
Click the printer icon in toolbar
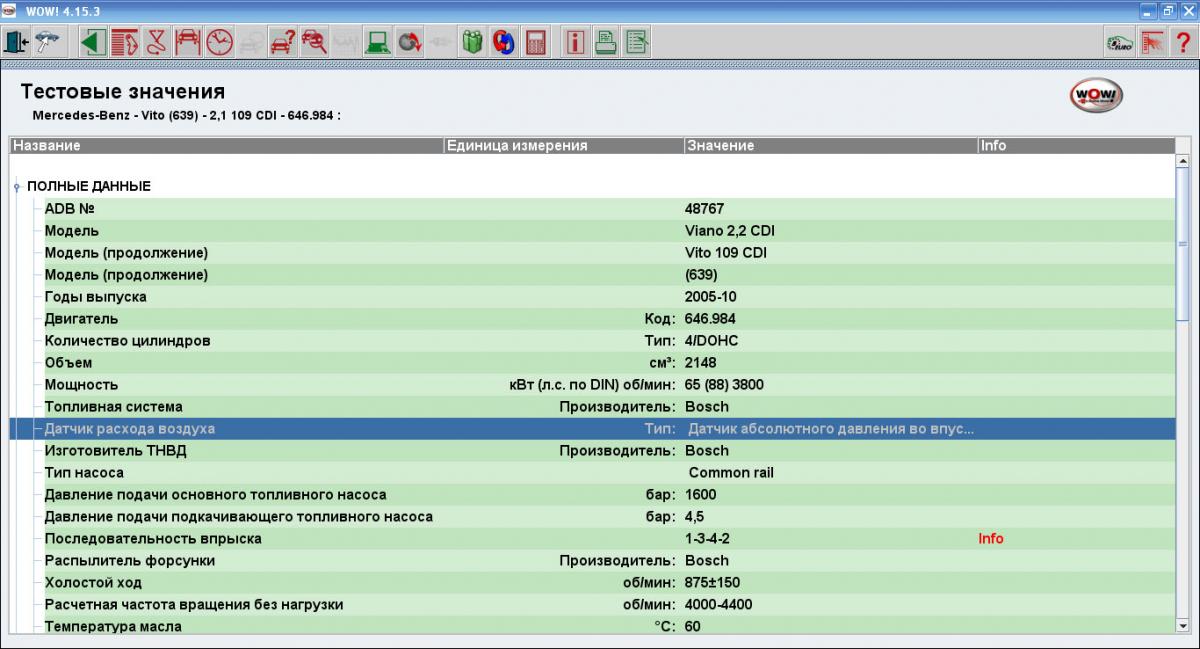[606, 42]
